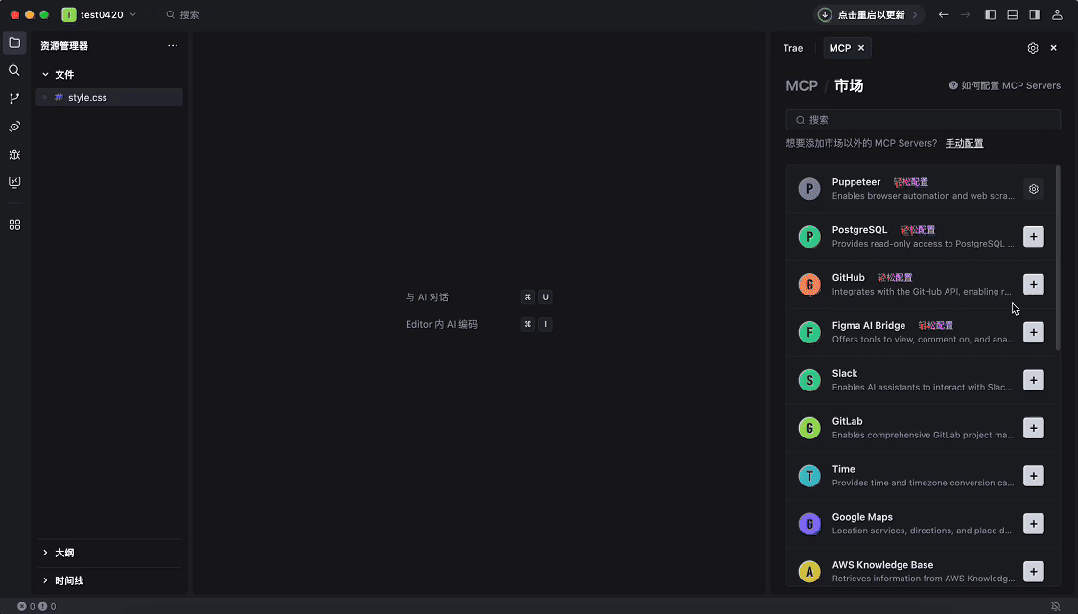Image resolution: width=1078 pixels, height=614 pixels.
Task: Add the Google Maps MCP server
Action: 1033,524
